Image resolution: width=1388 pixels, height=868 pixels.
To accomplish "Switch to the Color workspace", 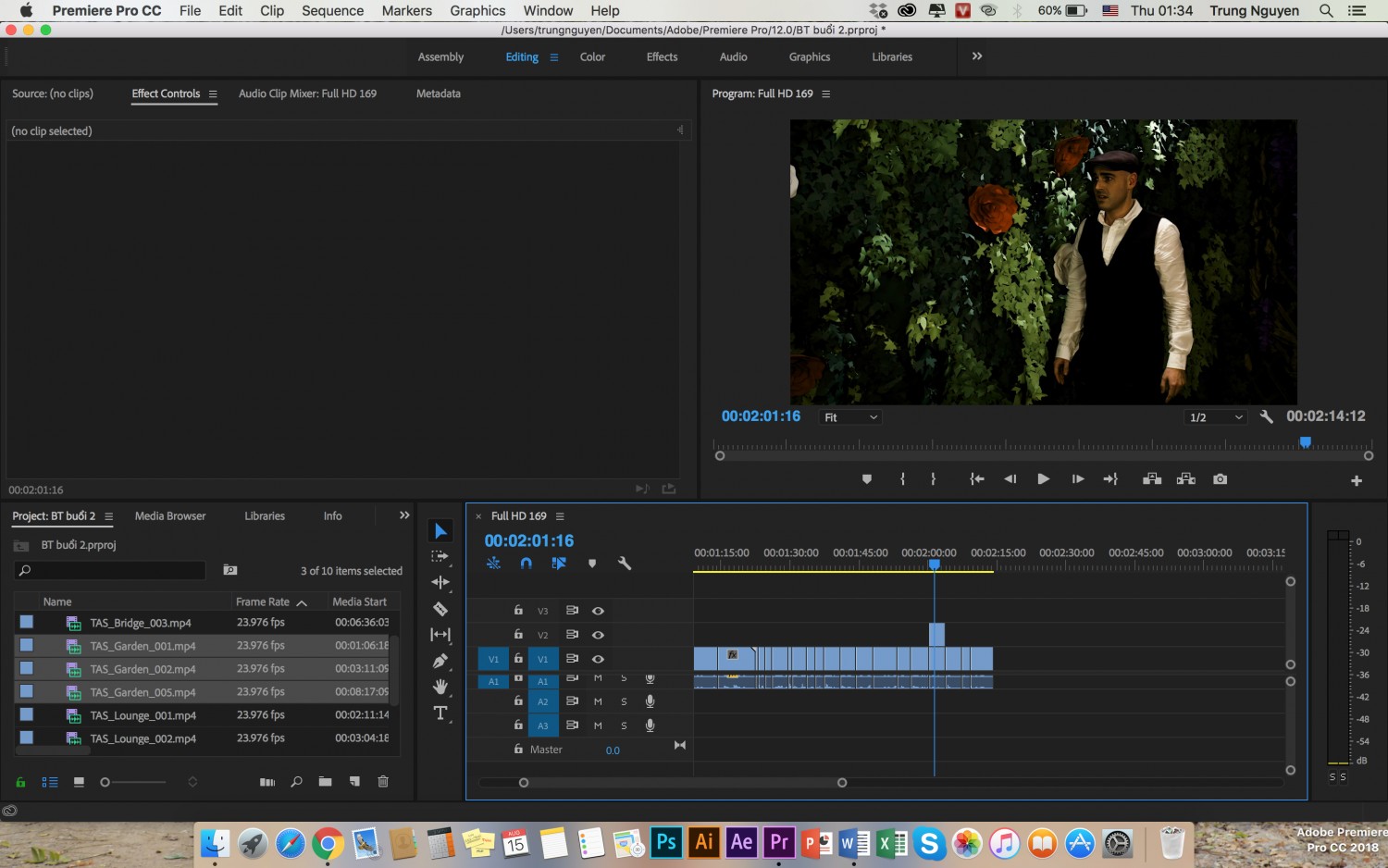I will point(592,57).
